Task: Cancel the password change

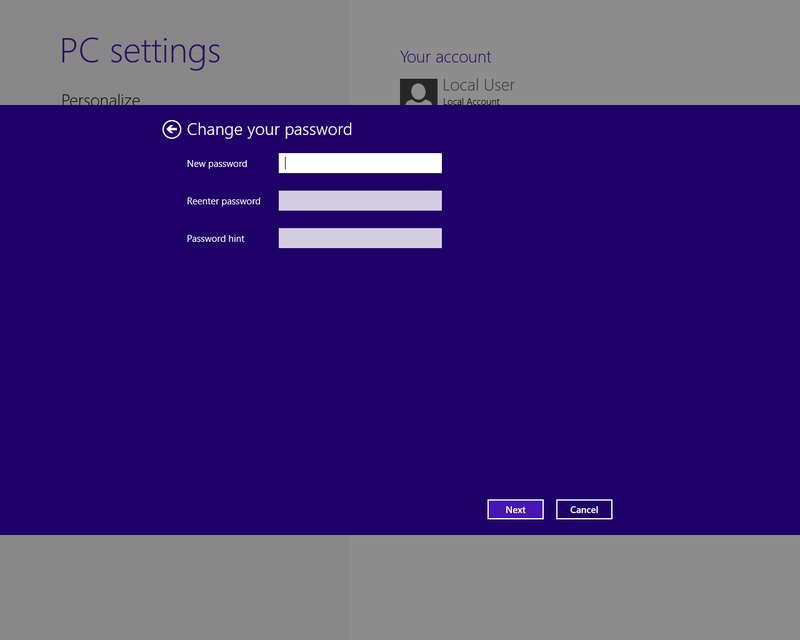Action: [584, 510]
